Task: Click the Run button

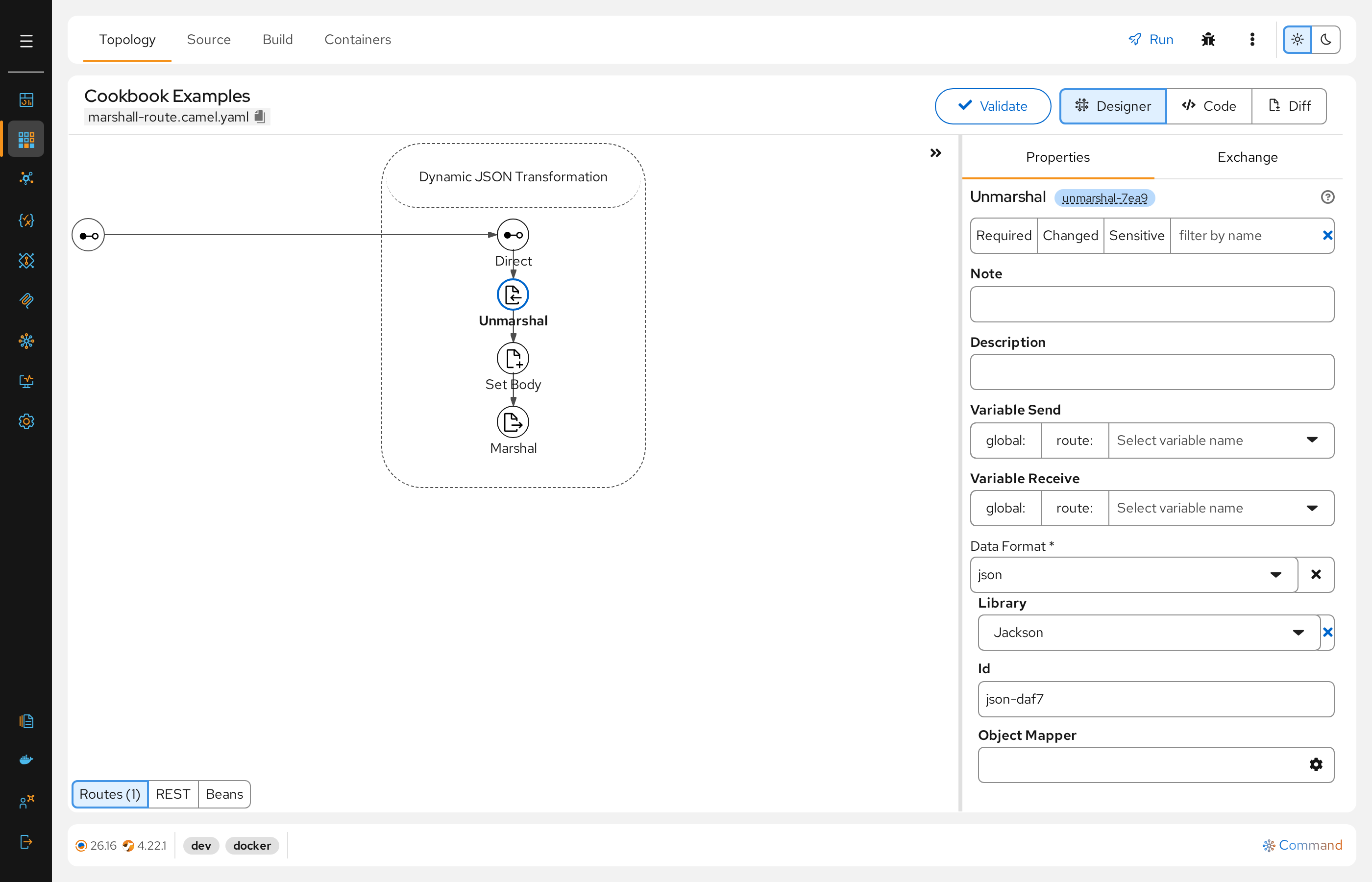Action: (x=1150, y=40)
